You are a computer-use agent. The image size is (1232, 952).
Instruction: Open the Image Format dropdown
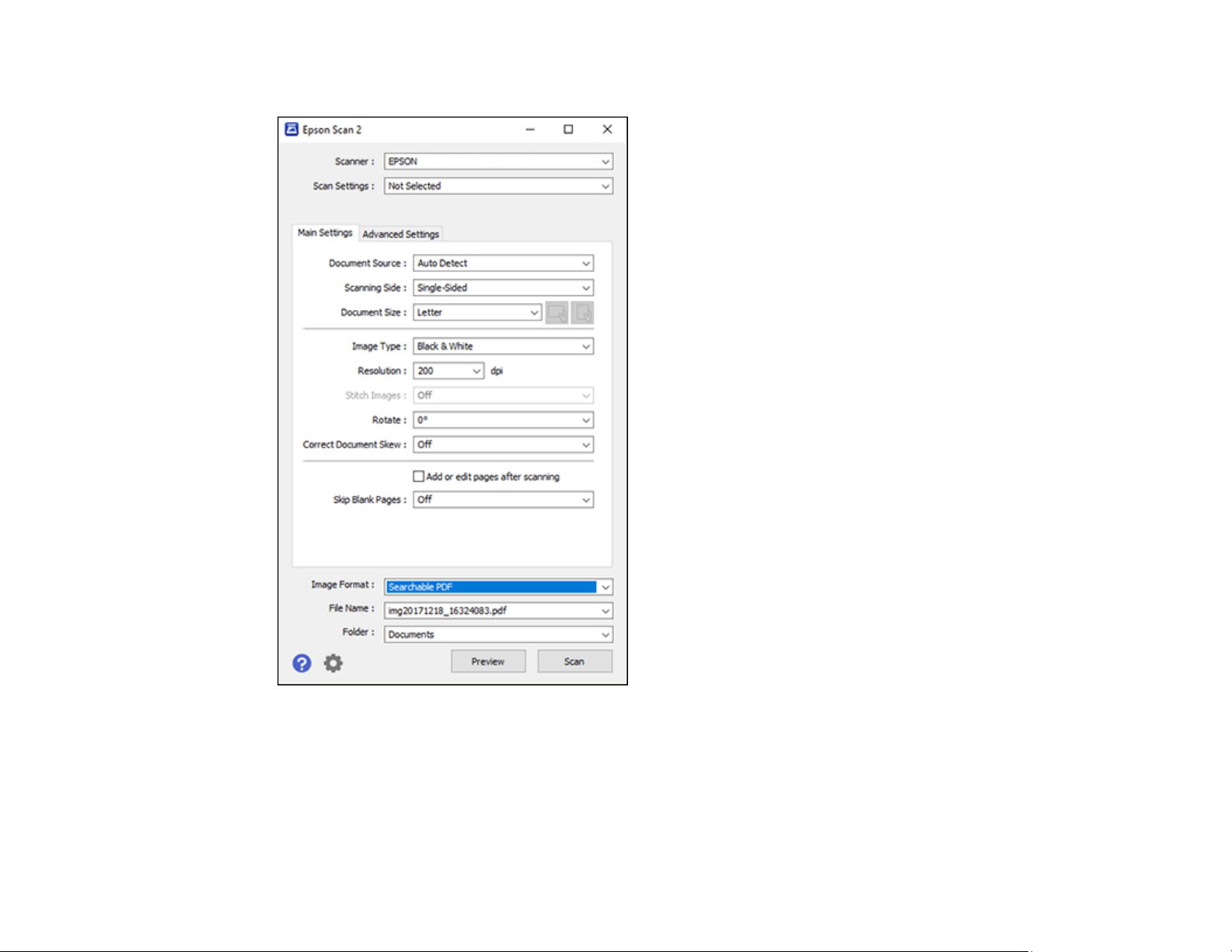click(498, 587)
